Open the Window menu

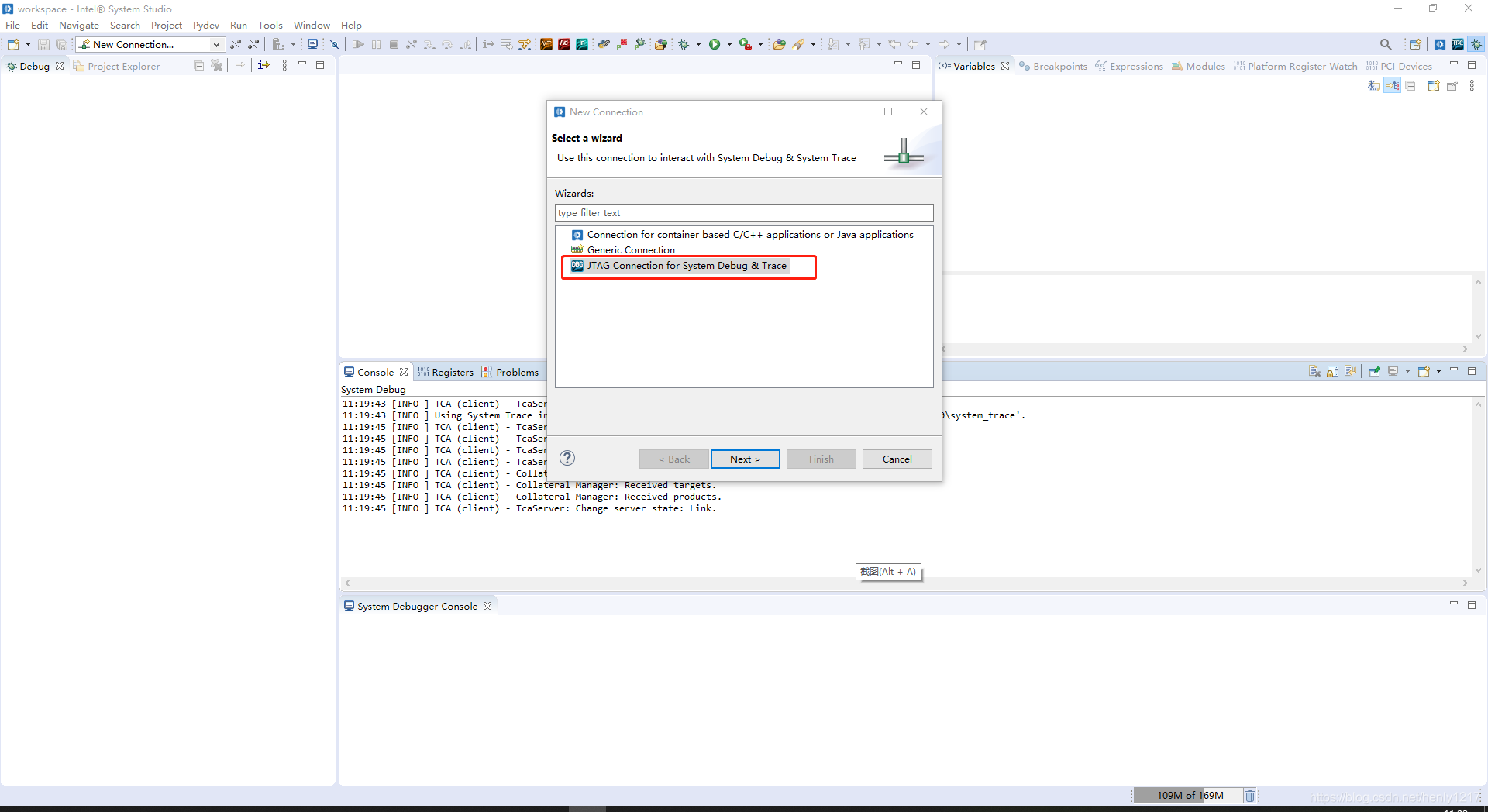[312, 25]
